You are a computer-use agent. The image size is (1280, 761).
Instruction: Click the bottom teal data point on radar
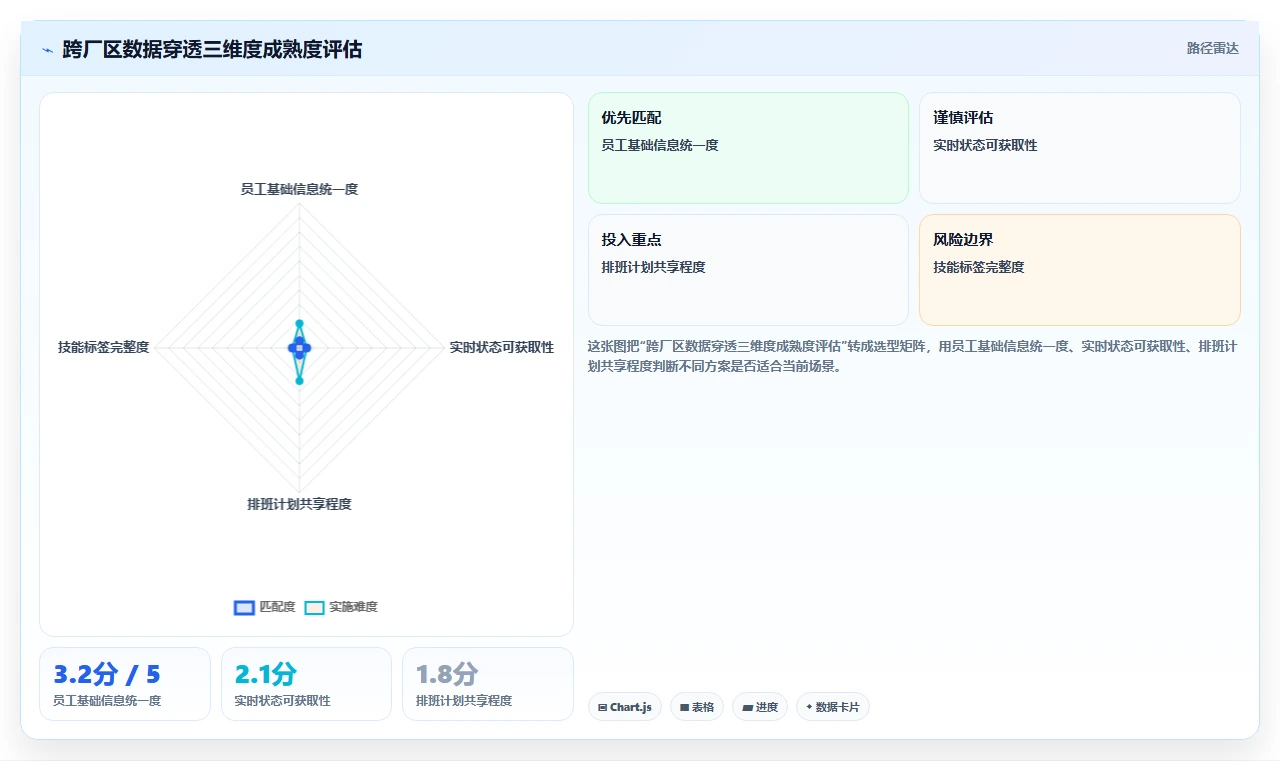tap(299, 380)
